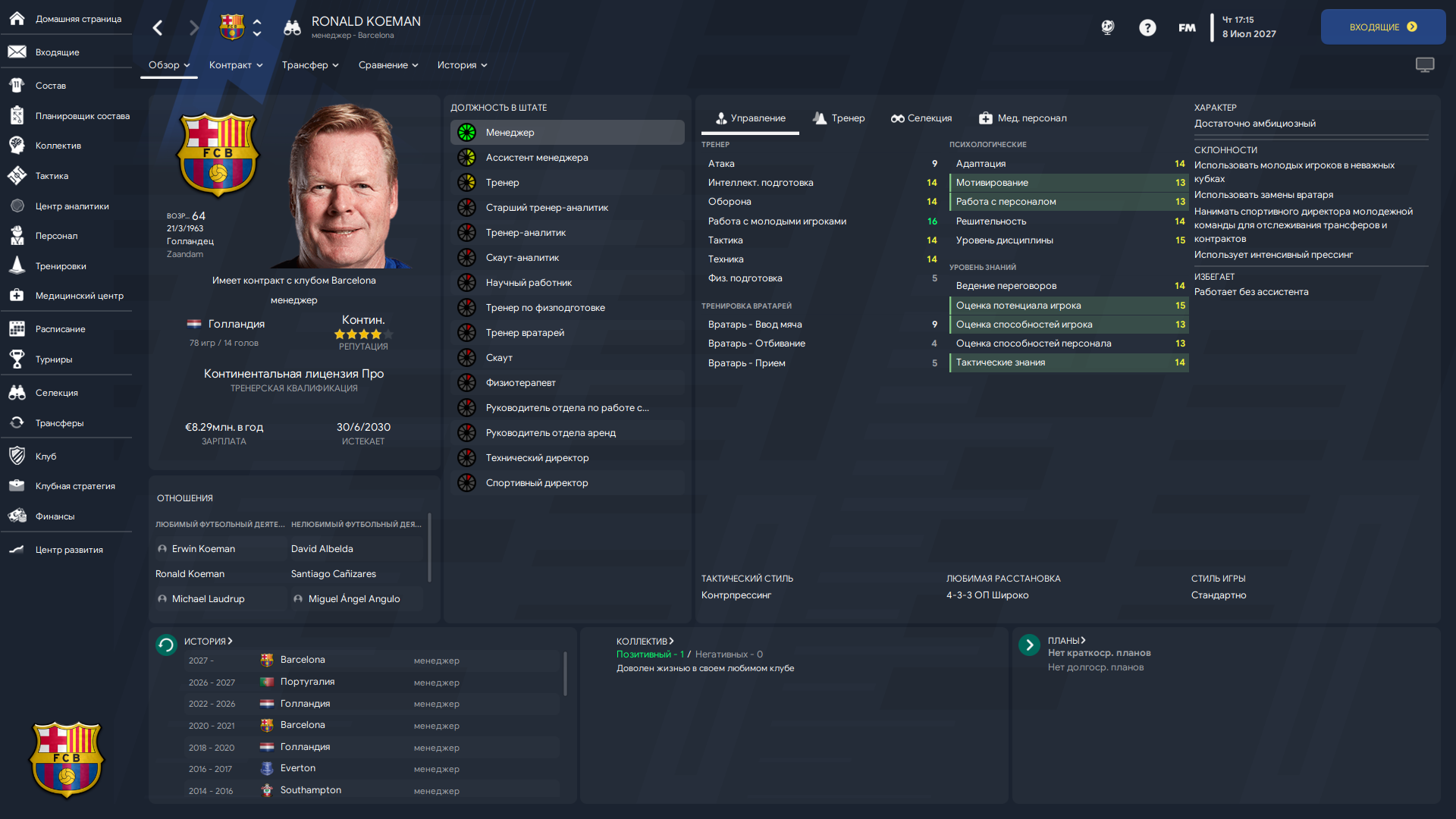Click the FM logo menu icon

pos(1187,28)
